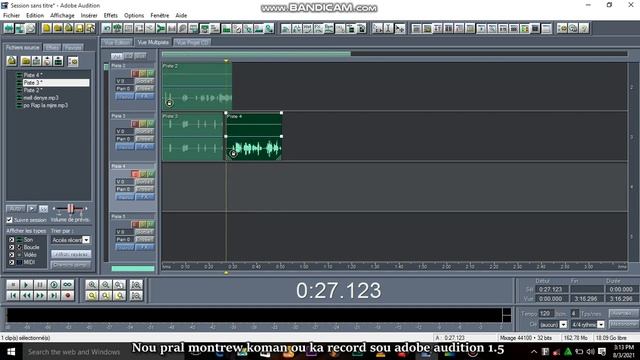Click the Stop transport button
The image size is (640, 360).
pos(13,284)
